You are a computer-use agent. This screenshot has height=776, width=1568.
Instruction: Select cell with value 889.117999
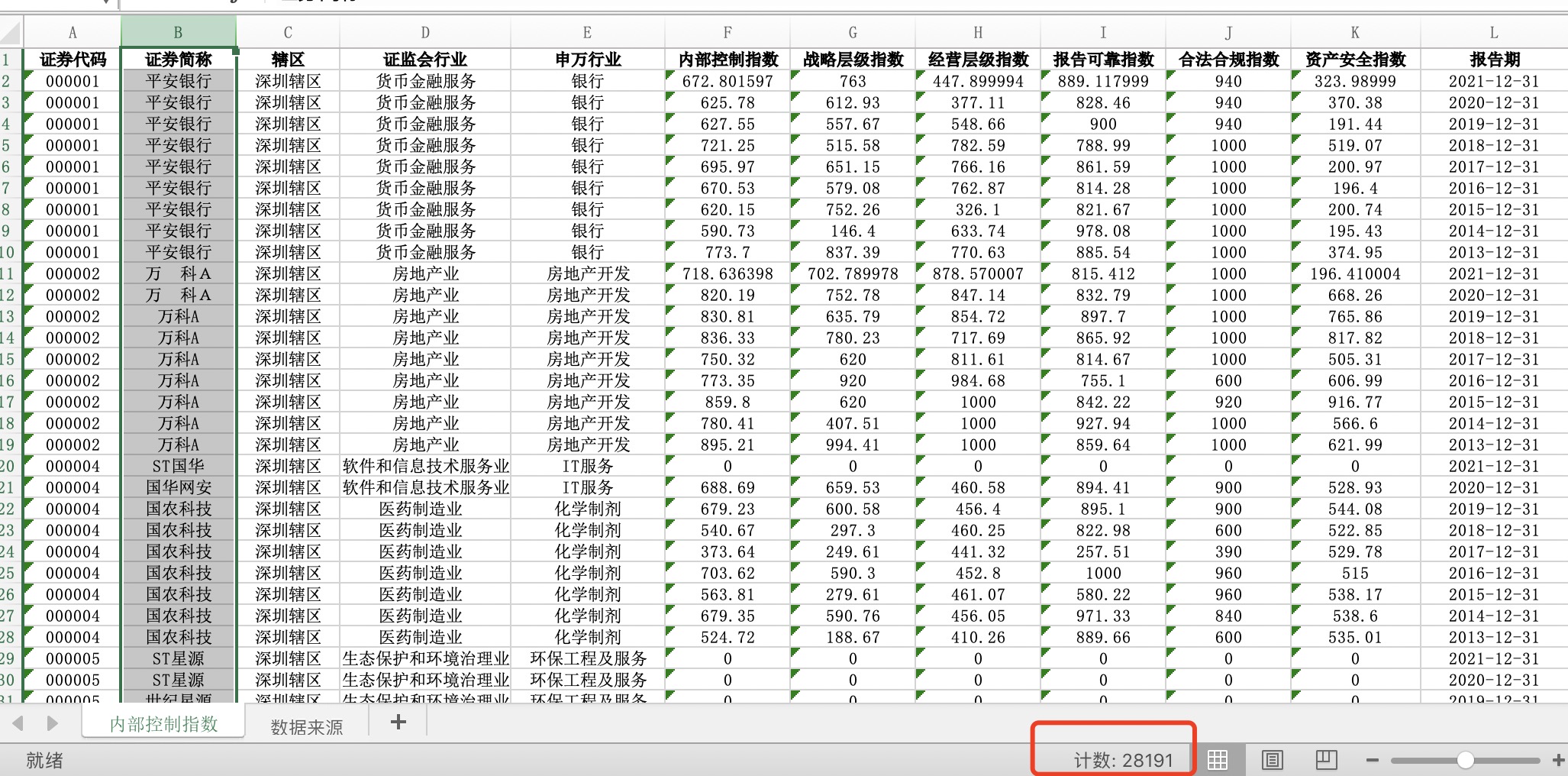click(1103, 81)
